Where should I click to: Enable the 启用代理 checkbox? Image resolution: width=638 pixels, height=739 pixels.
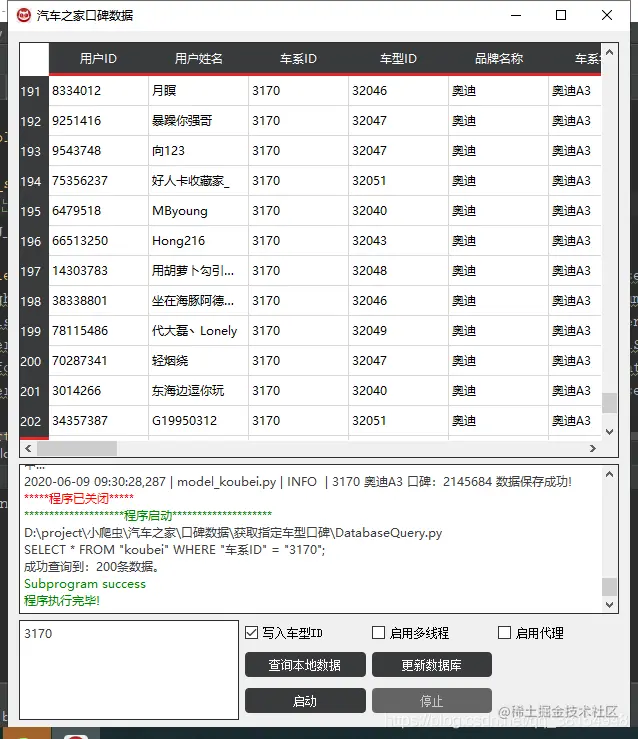coord(504,632)
